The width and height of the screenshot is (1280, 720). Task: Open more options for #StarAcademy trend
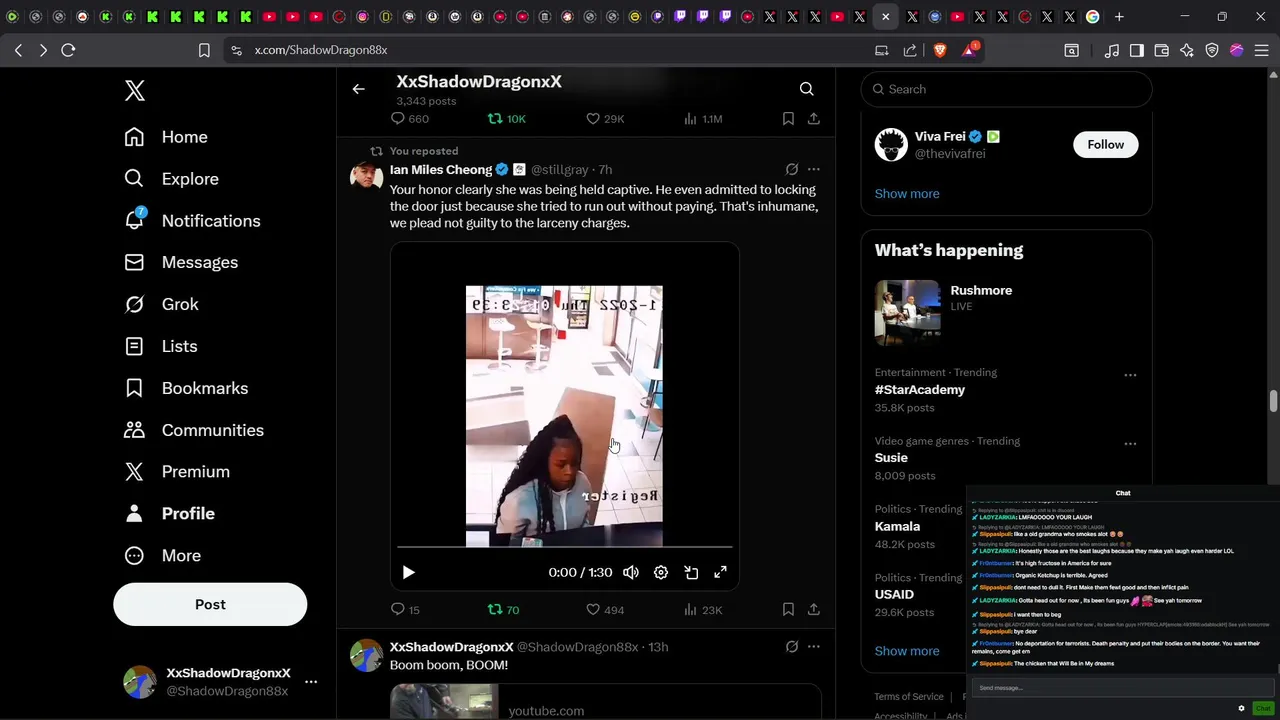click(x=1130, y=375)
